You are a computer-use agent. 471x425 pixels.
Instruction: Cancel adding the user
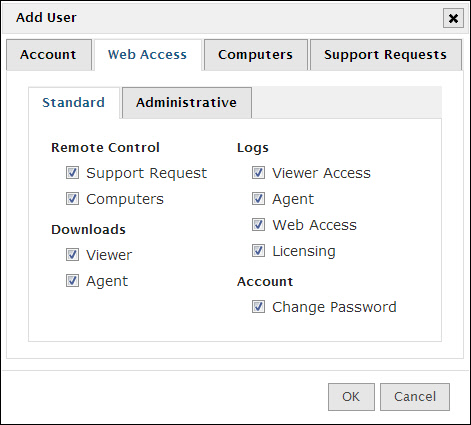[415, 397]
